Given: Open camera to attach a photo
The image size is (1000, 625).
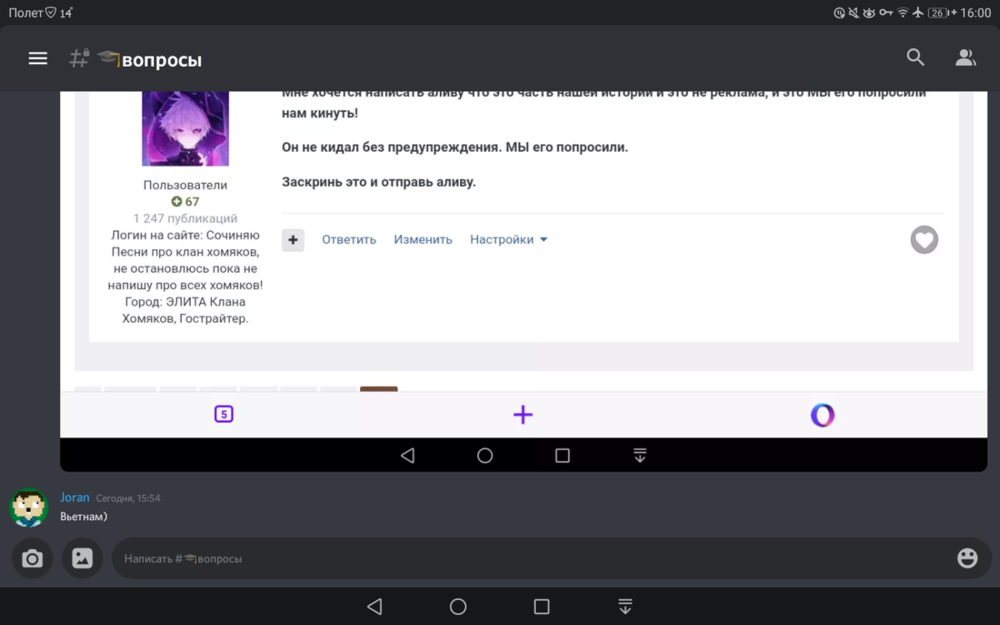Looking at the screenshot, I should [x=32, y=559].
